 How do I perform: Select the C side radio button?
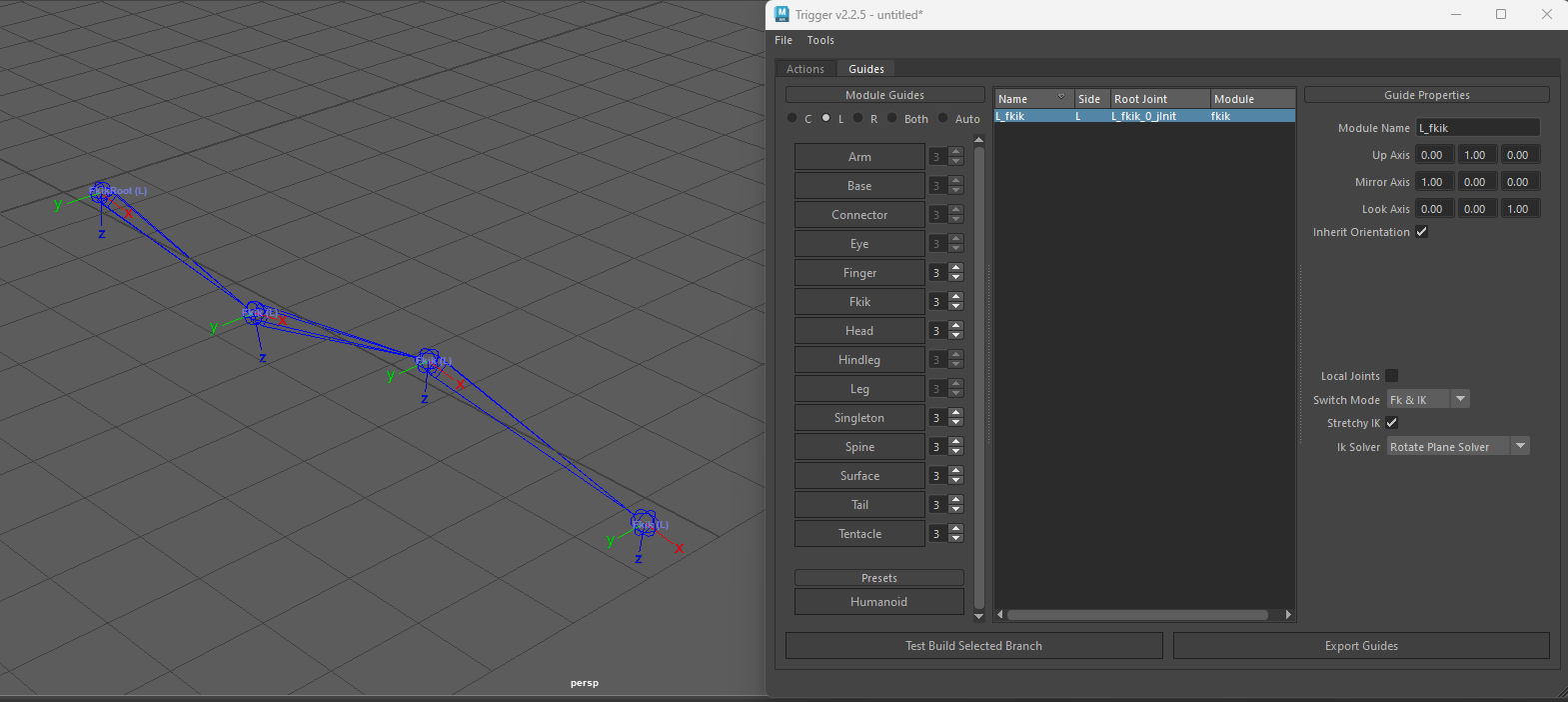pos(792,118)
